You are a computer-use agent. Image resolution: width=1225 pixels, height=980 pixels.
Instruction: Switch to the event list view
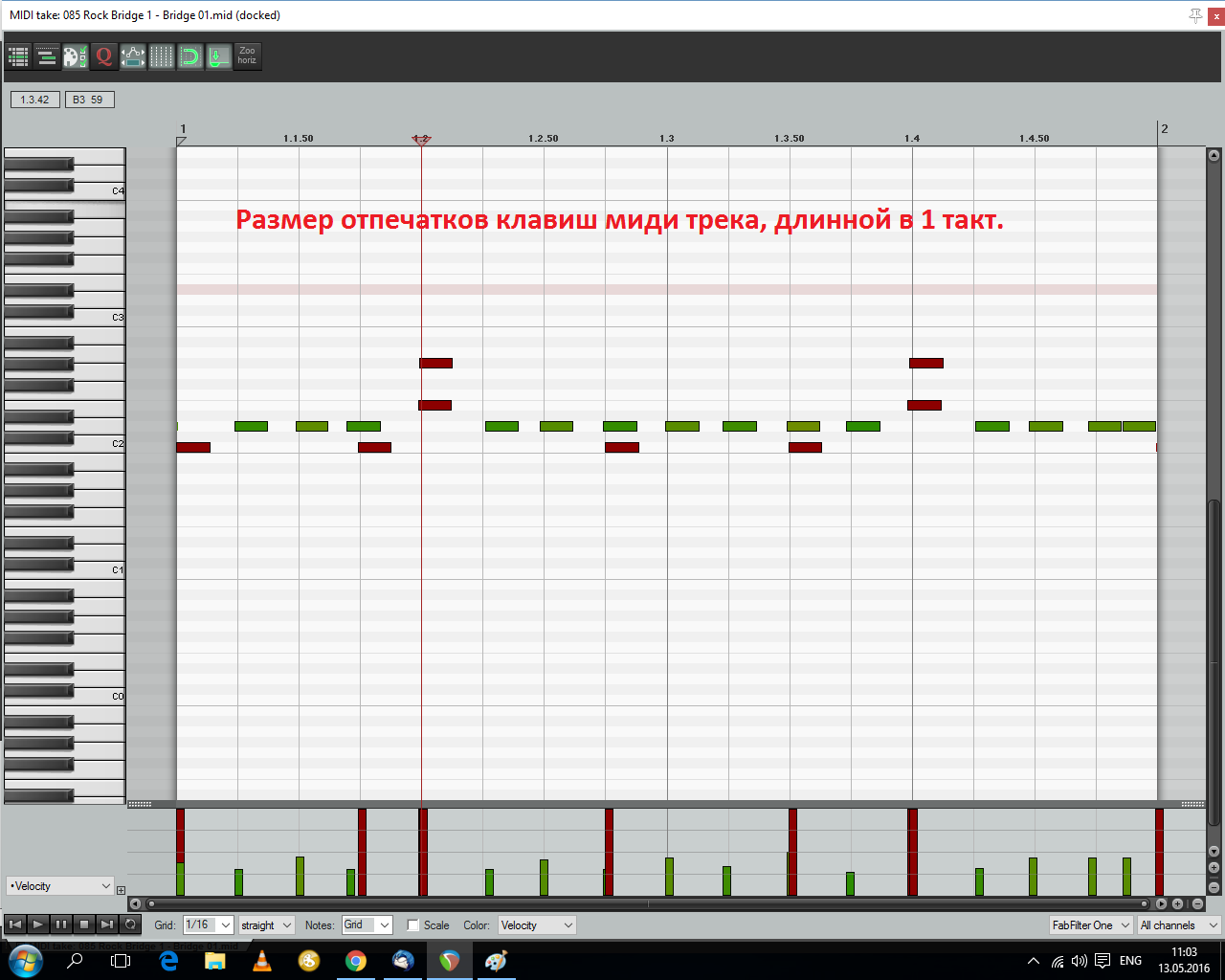(x=18, y=57)
